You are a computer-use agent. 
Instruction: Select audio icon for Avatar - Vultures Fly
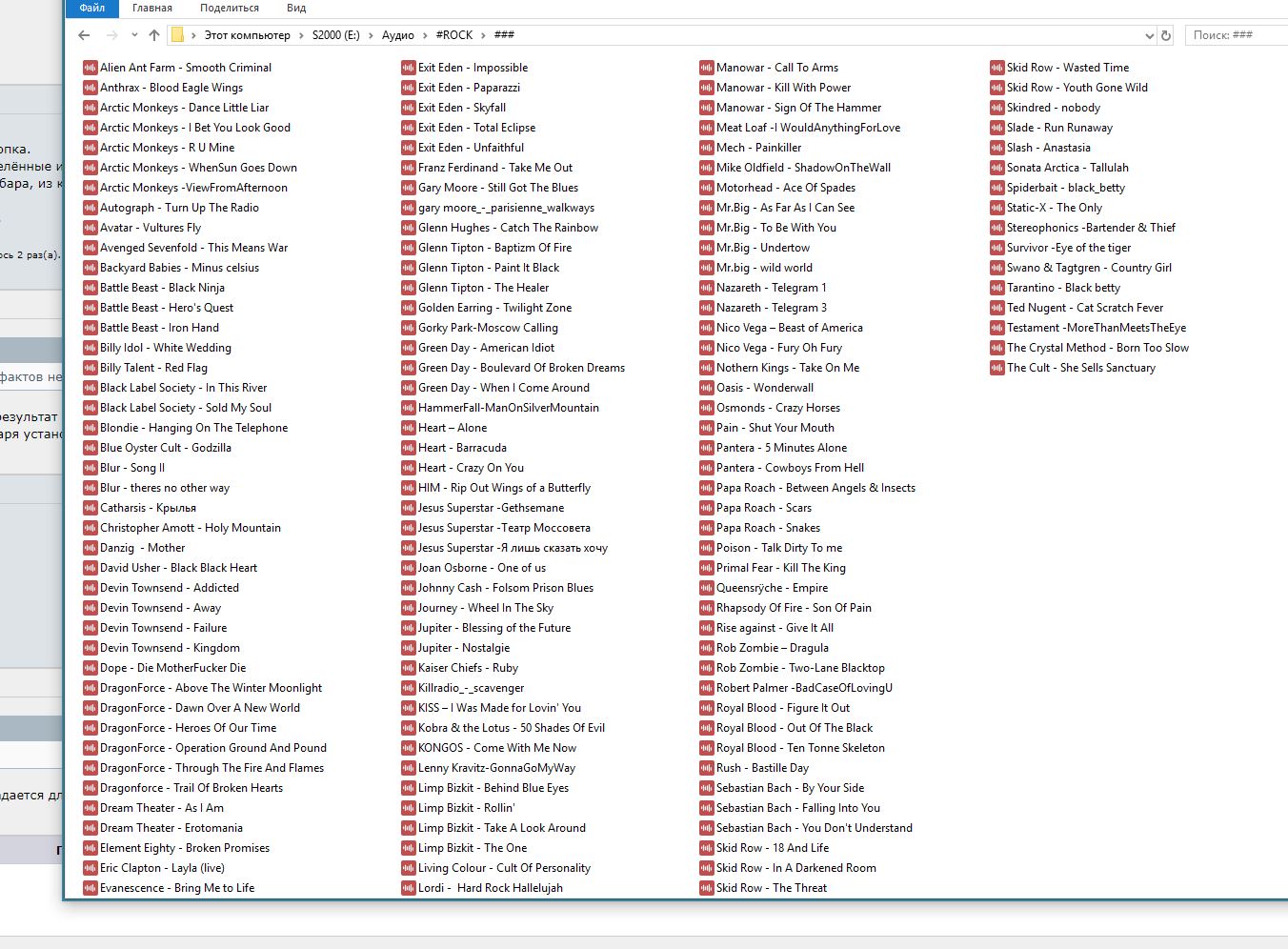click(91, 228)
